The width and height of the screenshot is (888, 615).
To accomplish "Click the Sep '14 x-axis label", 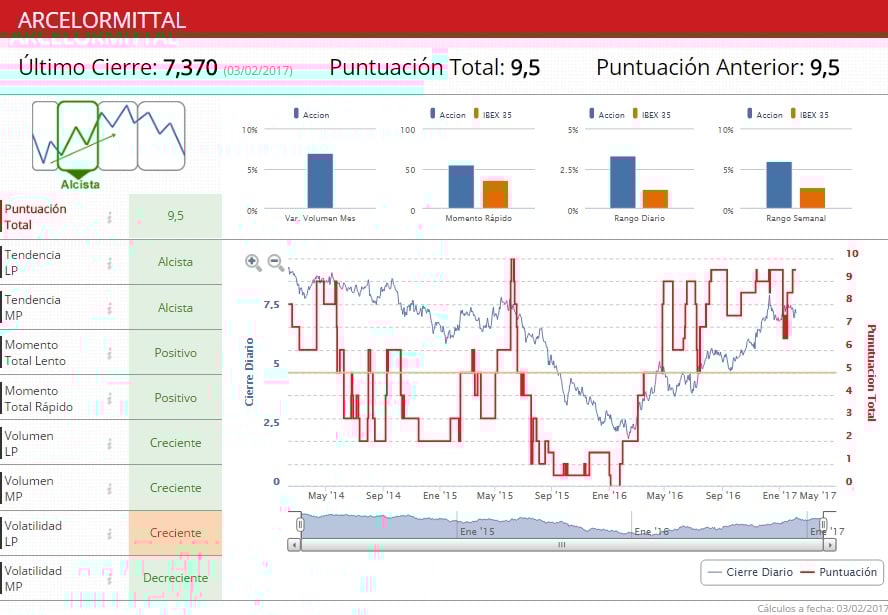I will point(383,496).
